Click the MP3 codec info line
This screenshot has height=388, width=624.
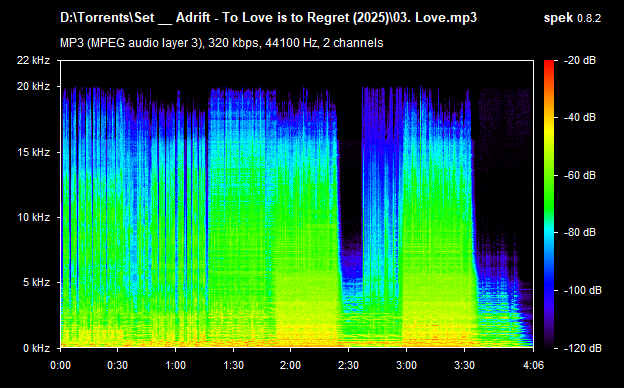point(222,43)
